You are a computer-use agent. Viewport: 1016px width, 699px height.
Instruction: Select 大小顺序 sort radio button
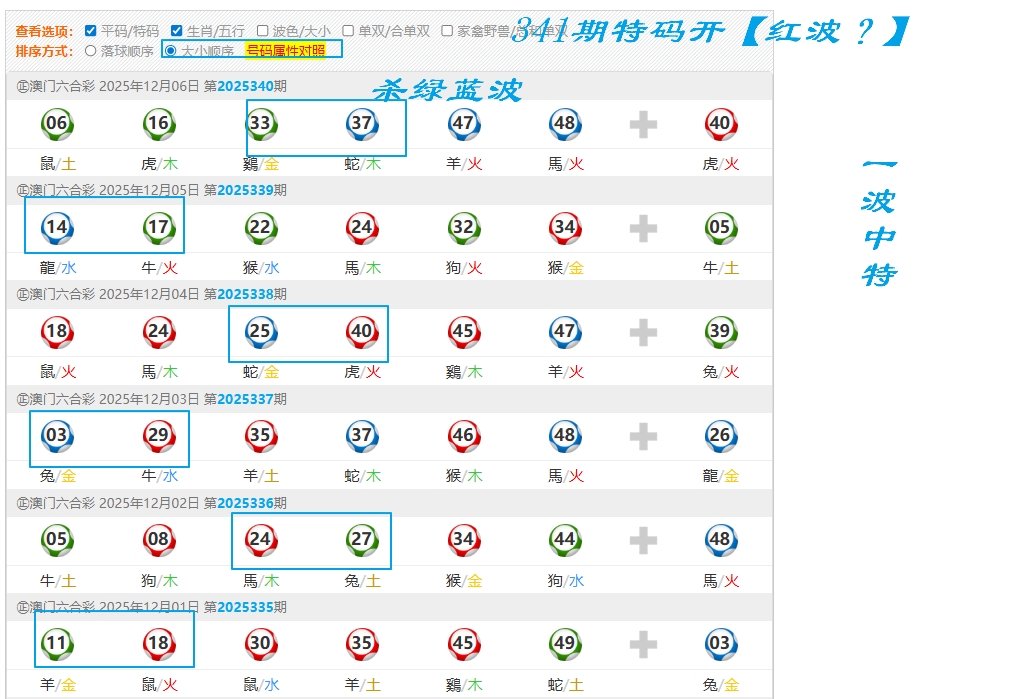[x=171, y=50]
